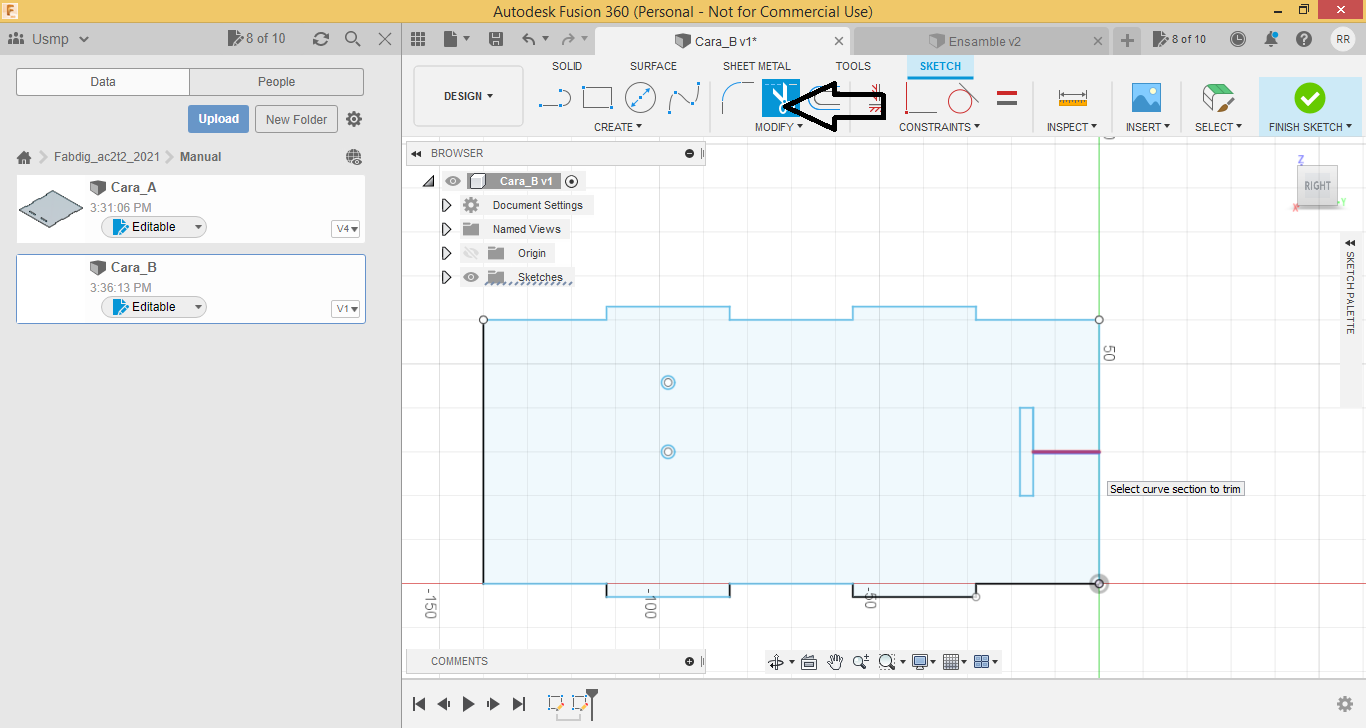
Task: Open Cara_A version V4 dropdown
Action: 346,229
